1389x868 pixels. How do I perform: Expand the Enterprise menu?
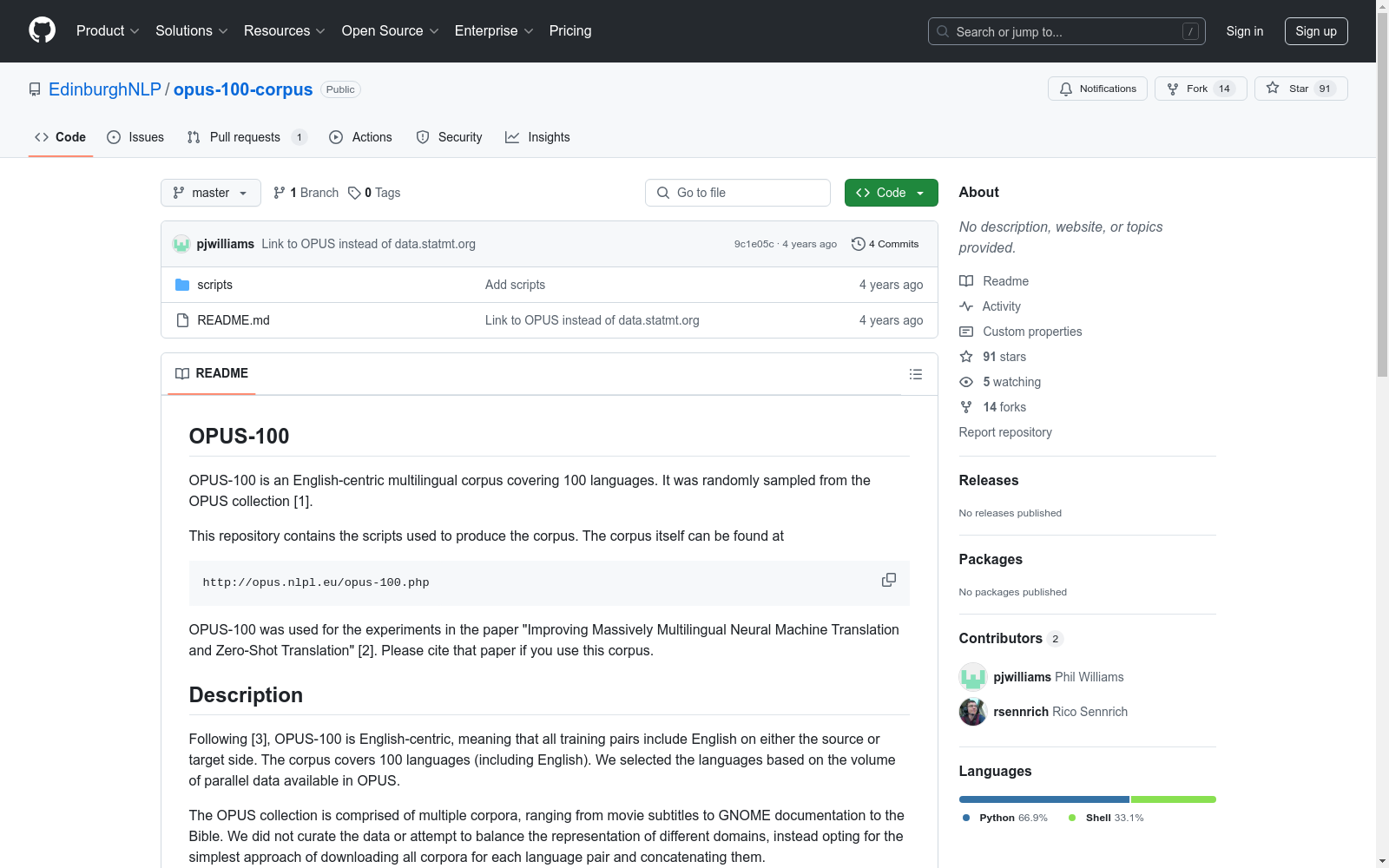(494, 31)
